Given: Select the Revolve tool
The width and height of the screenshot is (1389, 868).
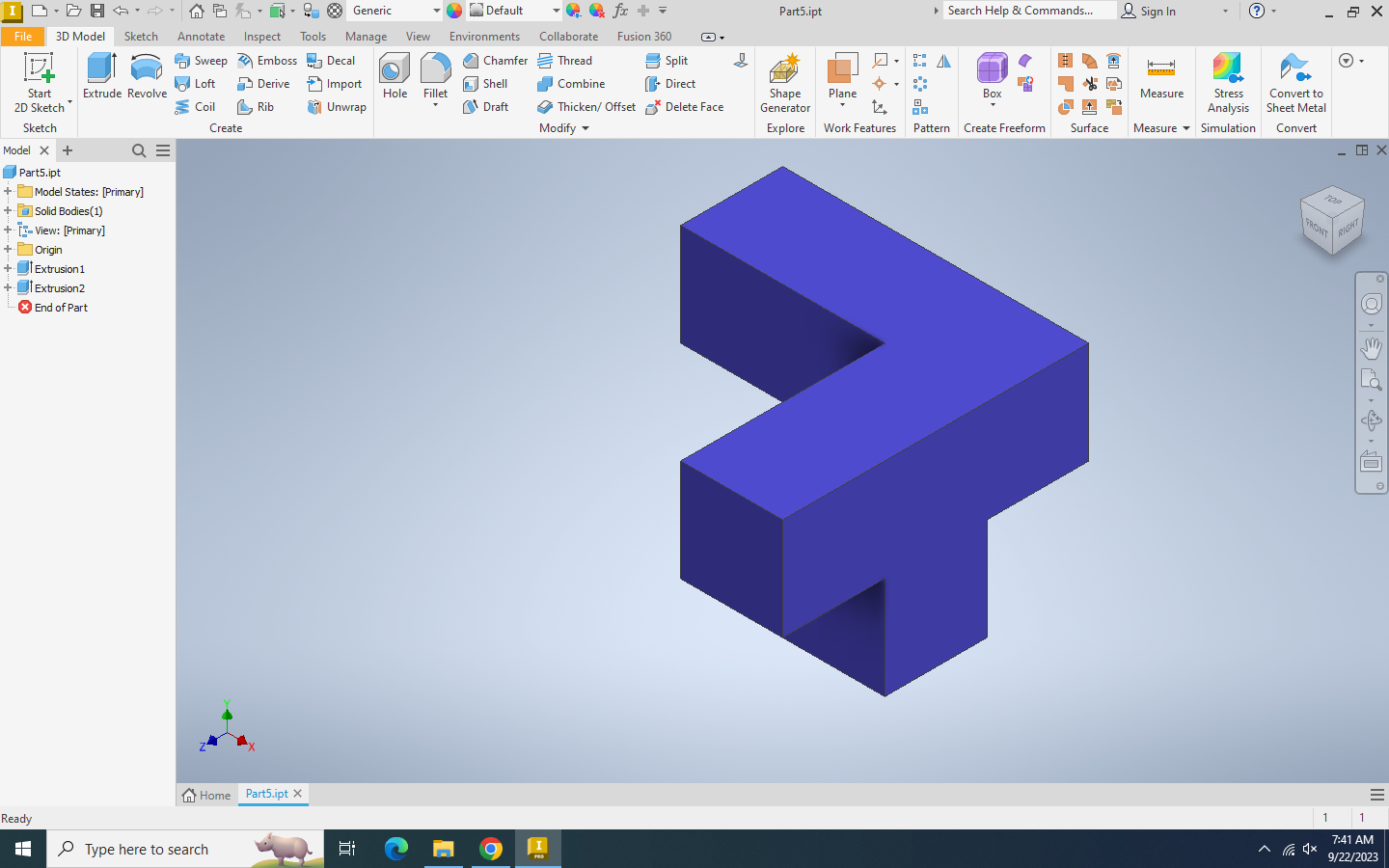Looking at the screenshot, I should tap(147, 77).
